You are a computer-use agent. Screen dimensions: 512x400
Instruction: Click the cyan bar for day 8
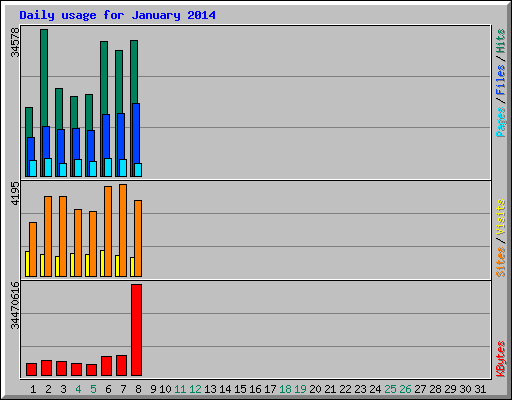(x=138, y=170)
